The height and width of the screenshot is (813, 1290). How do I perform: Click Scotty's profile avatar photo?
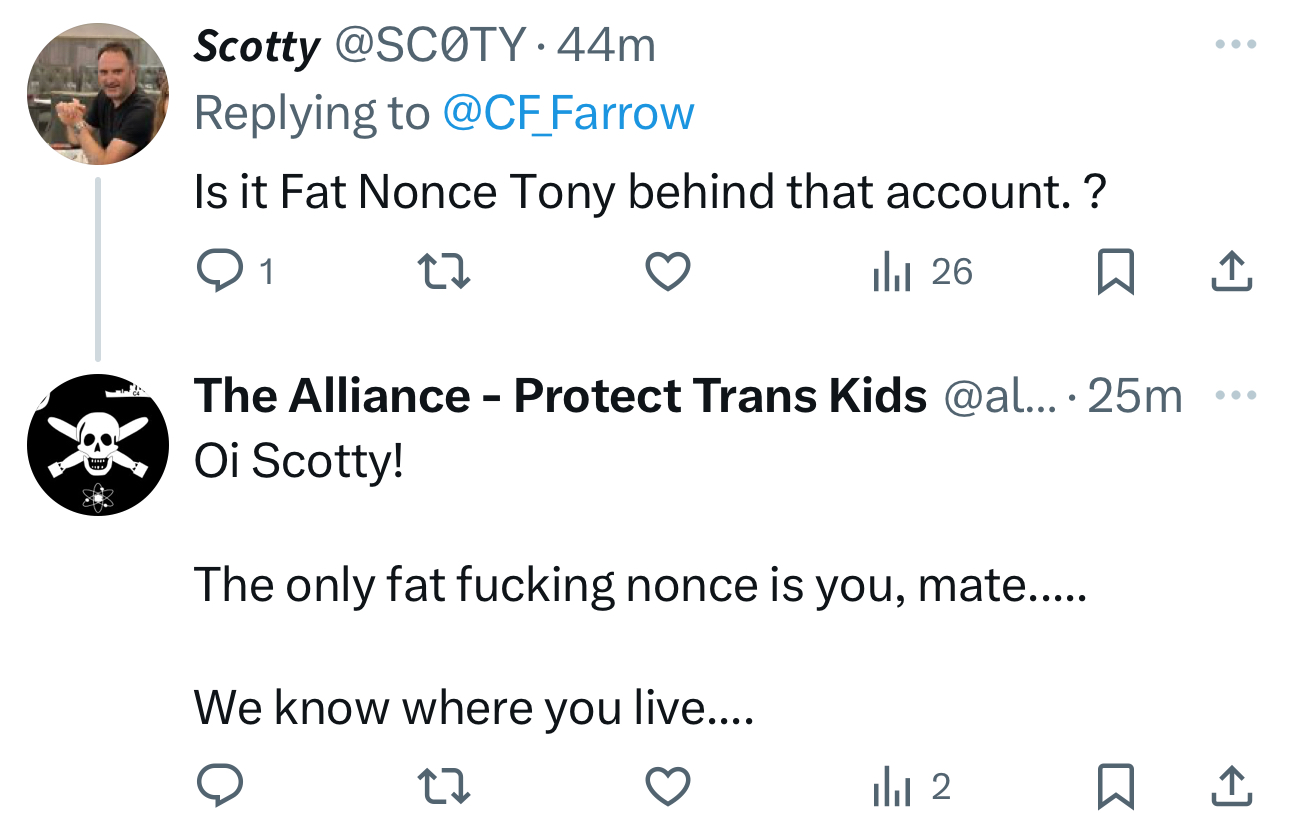pyautogui.click(x=97, y=93)
